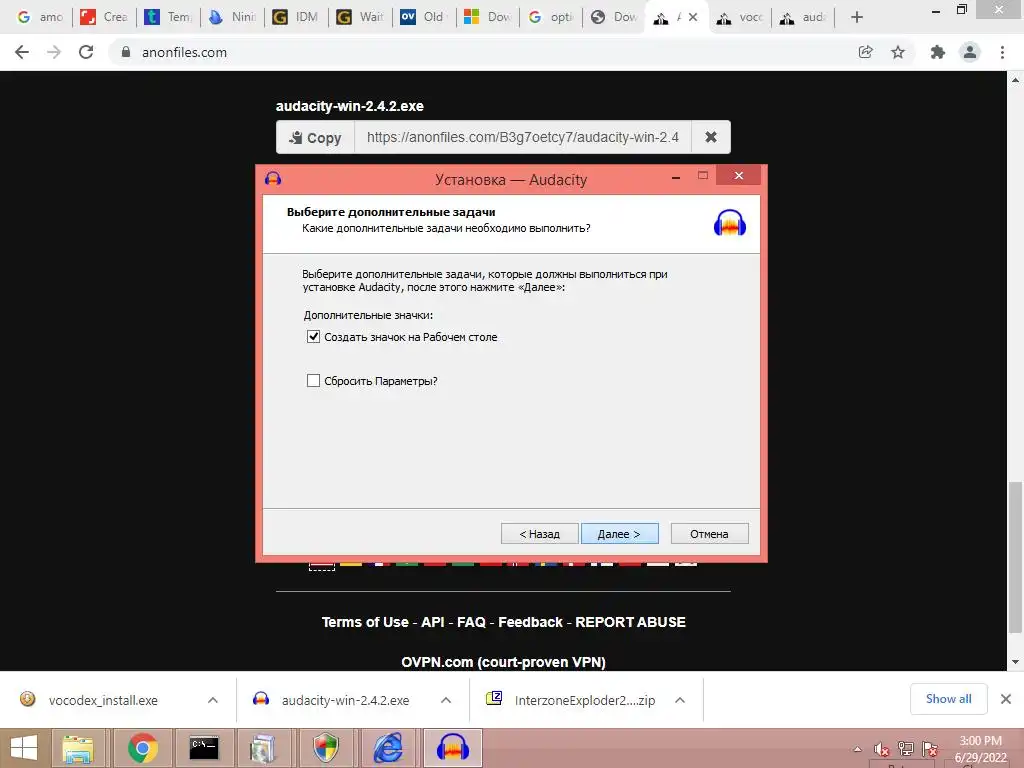Switch to the 'IDM' tab
This screenshot has width=1024, height=768.
click(295, 17)
